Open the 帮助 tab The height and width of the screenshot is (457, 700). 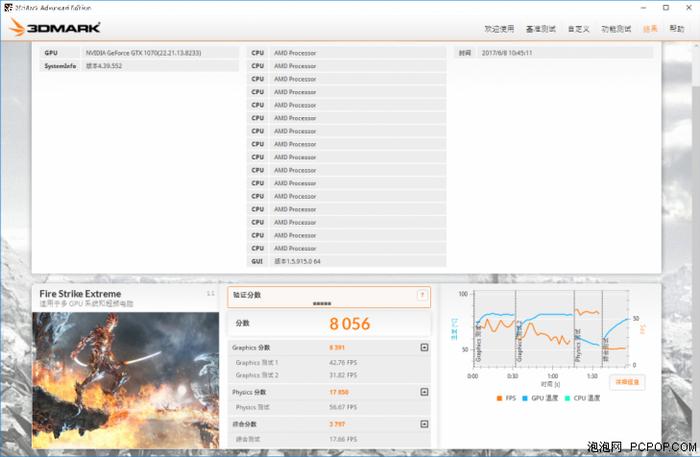click(x=677, y=29)
